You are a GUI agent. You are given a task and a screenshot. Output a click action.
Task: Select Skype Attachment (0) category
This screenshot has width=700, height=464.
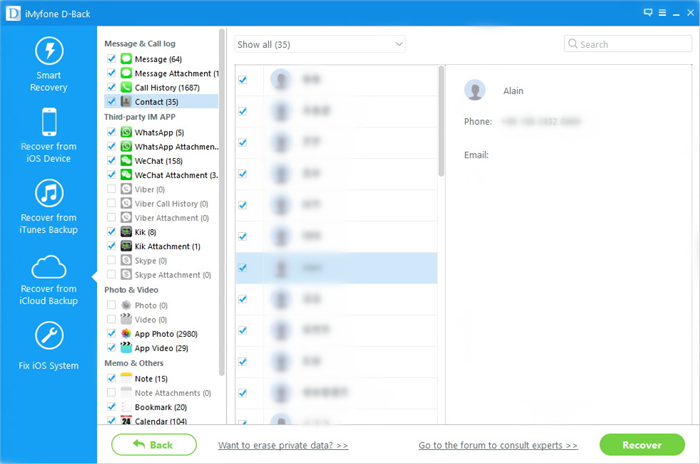click(x=173, y=275)
